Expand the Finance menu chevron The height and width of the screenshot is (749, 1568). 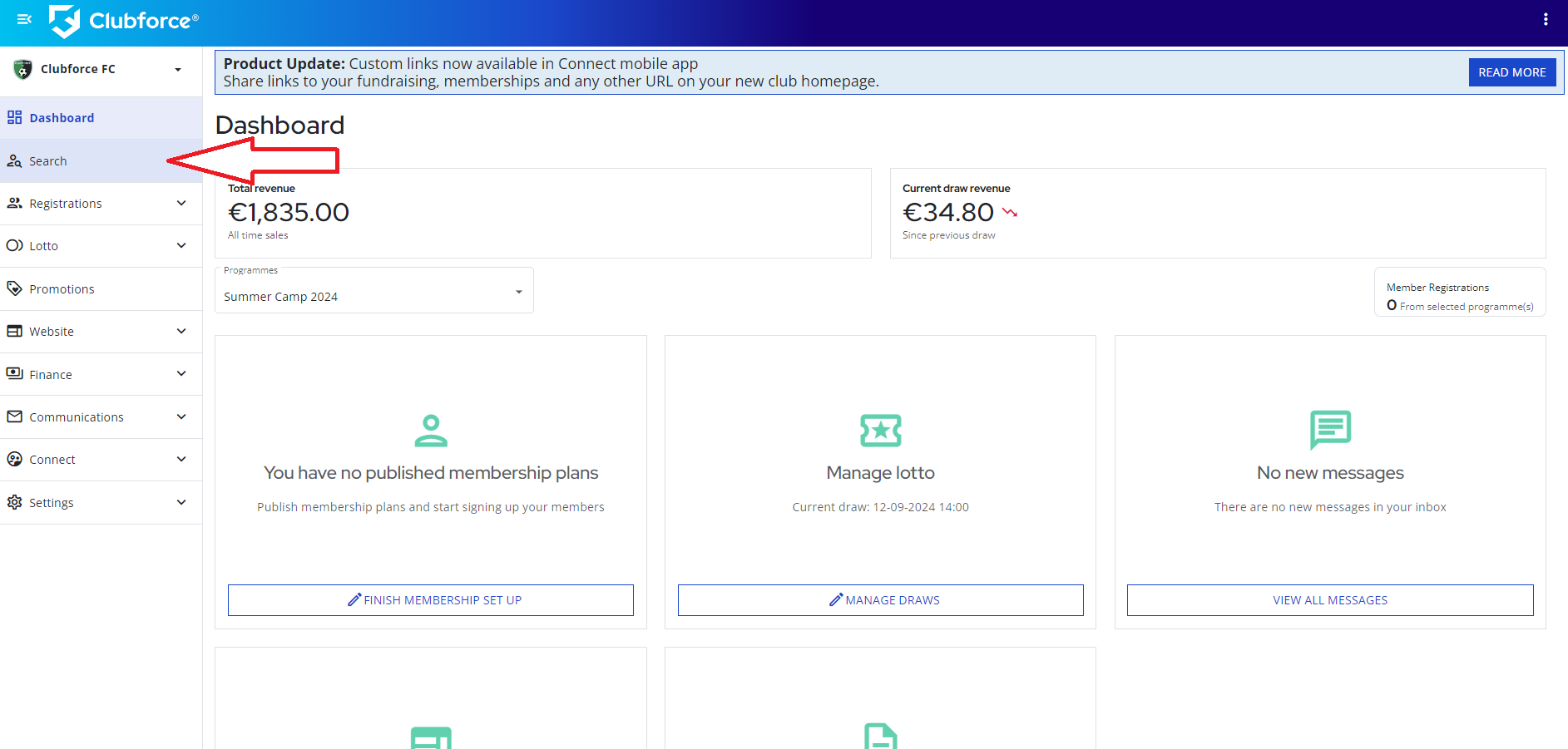point(181,373)
